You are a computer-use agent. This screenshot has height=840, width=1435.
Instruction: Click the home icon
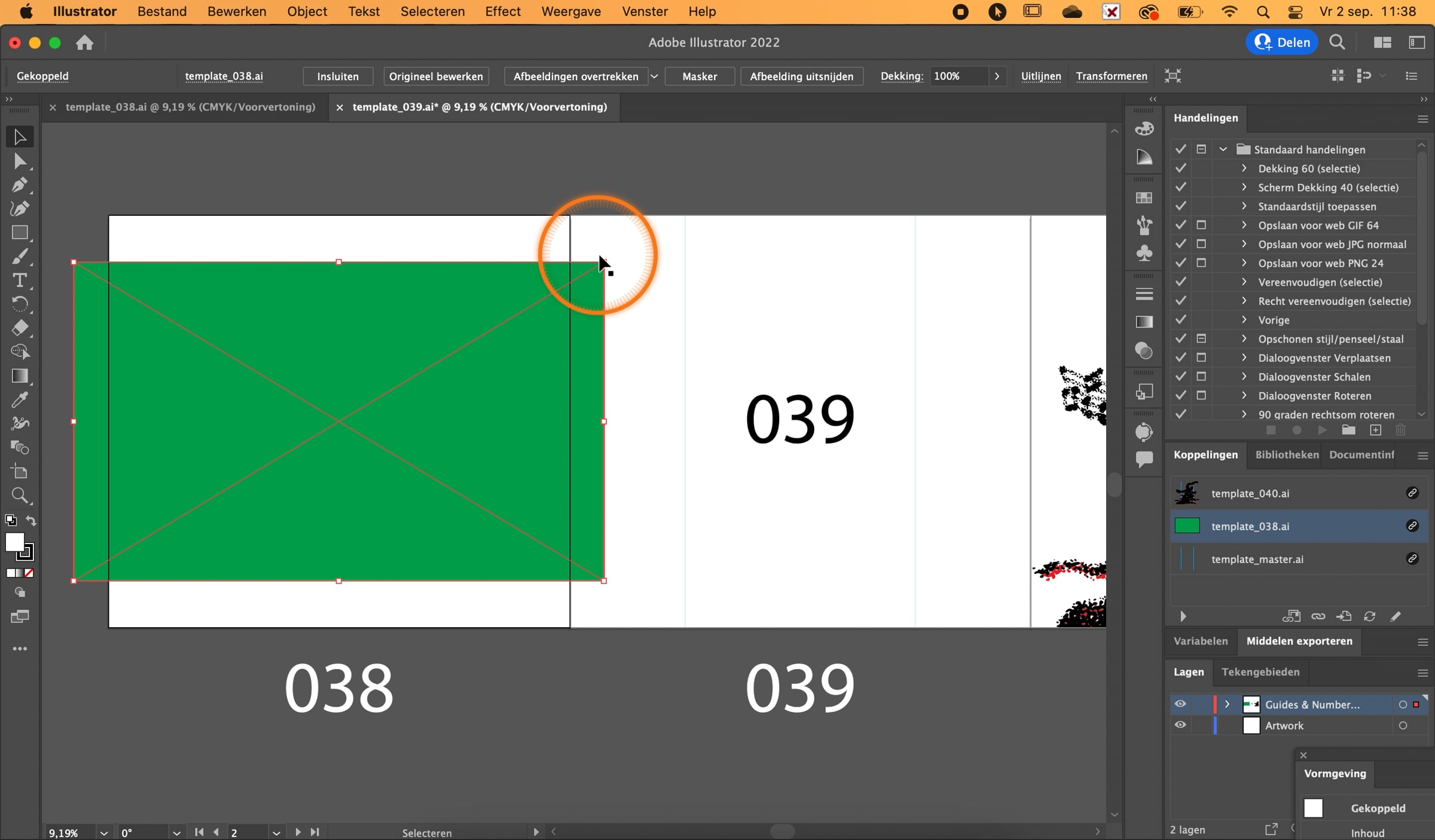tap(84, 42)
